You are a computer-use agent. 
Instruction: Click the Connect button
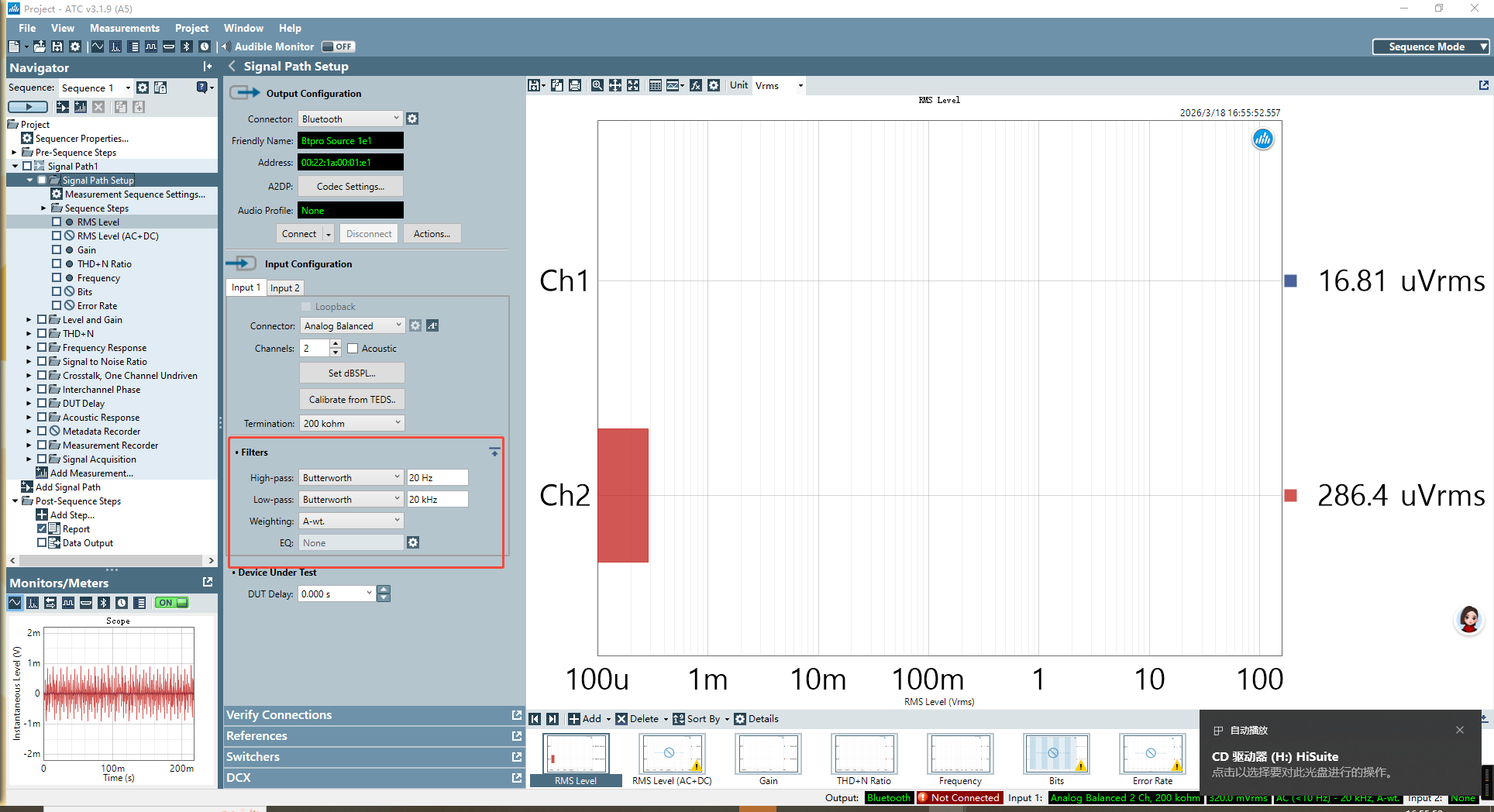(299, 233)
